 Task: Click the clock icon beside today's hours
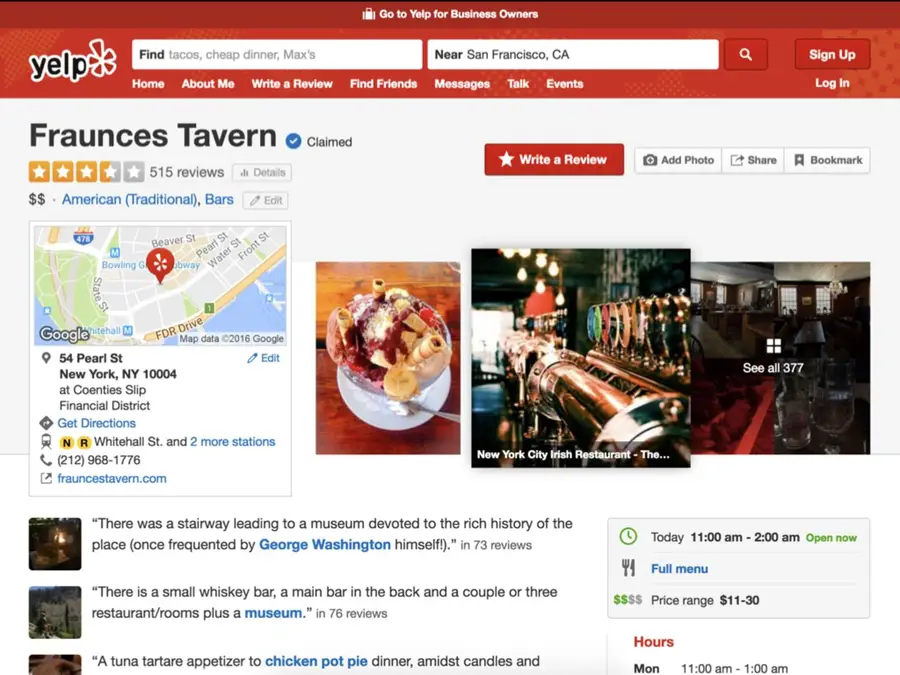pos(629,537)
